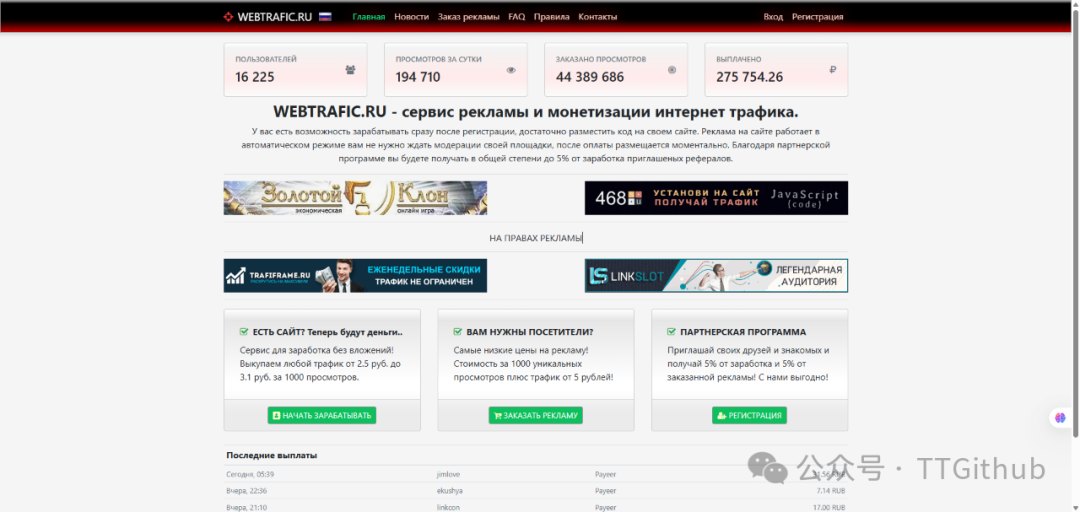Open the FAQ menu item
1080x512 pixels.
(517, 17)
